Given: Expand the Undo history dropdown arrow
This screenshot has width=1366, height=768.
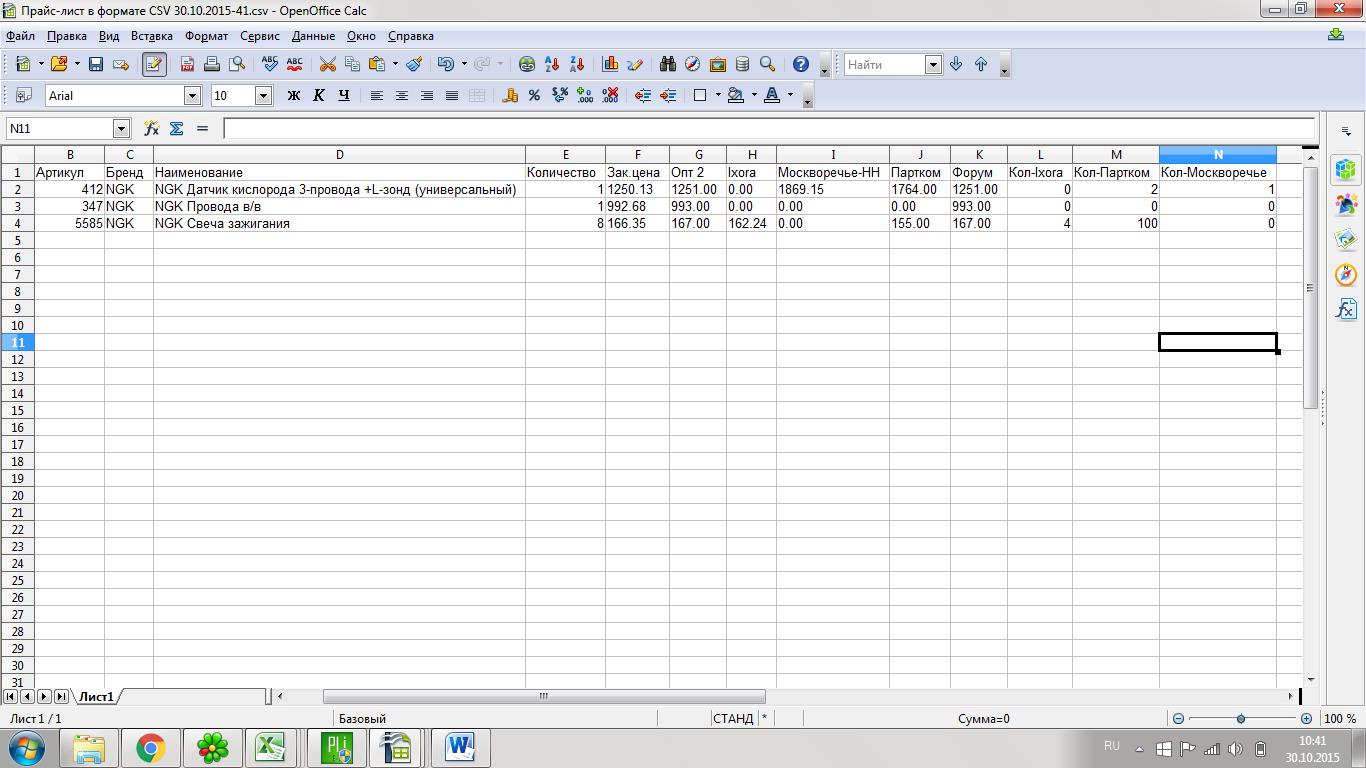Looking at the screenshot, I should click(x=464, y=64).
